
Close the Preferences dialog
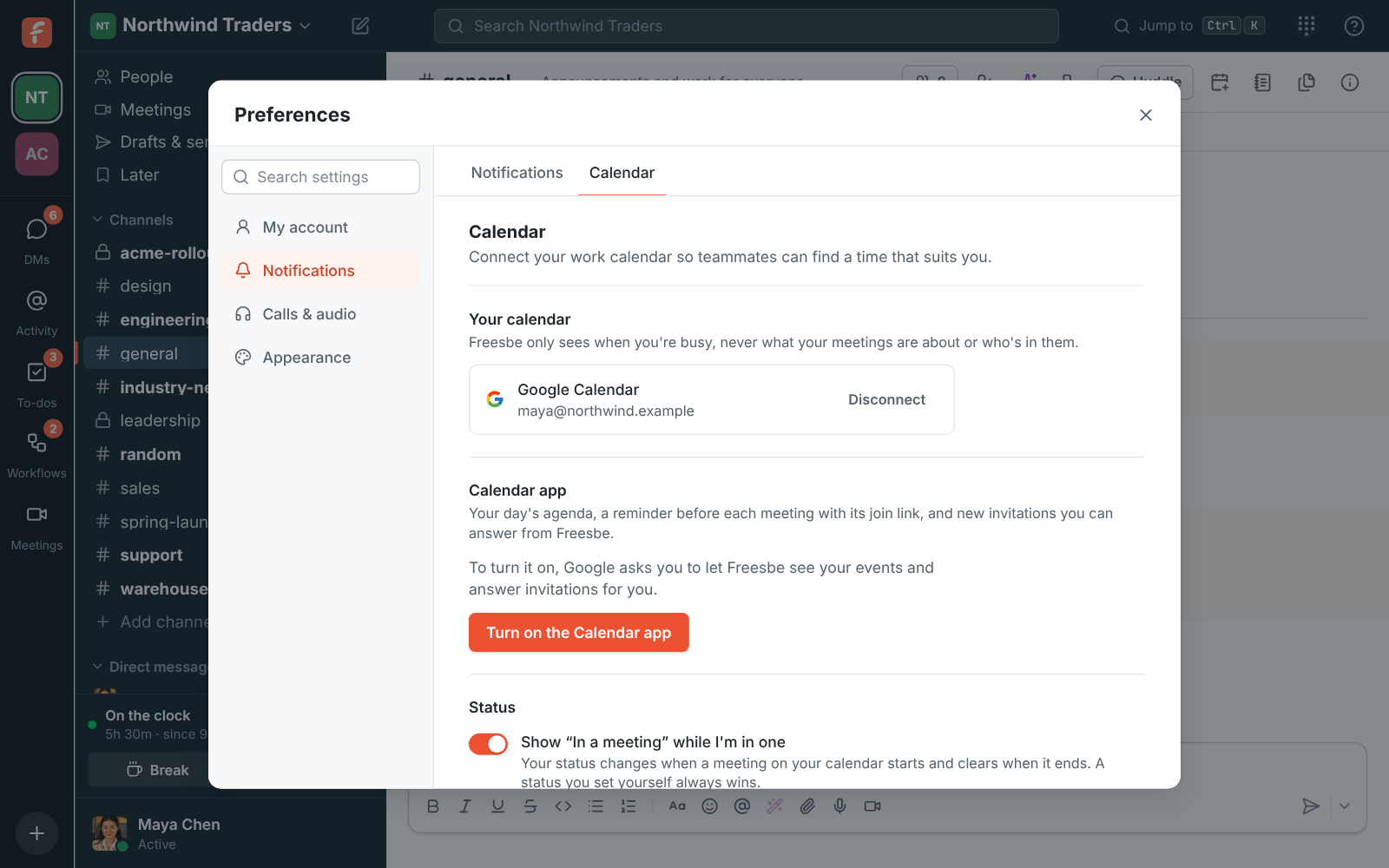[x=1146, y=115]
